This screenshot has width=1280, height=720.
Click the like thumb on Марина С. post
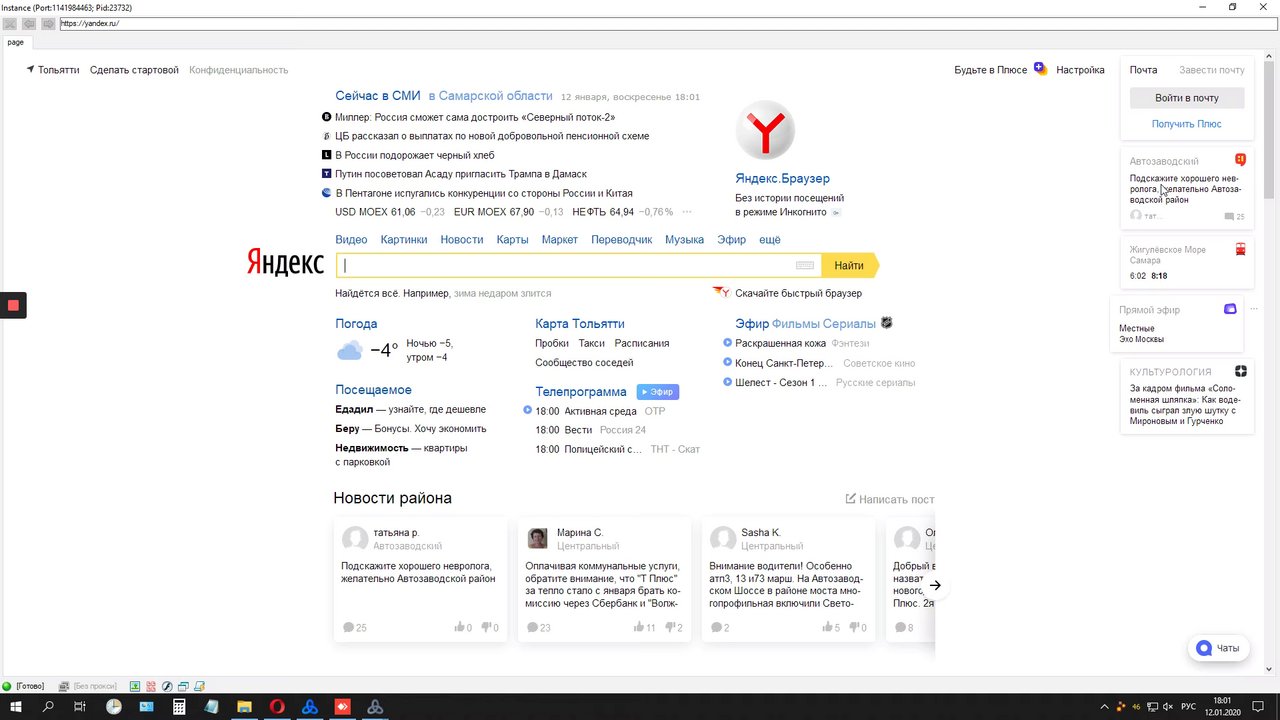(639, 627)
